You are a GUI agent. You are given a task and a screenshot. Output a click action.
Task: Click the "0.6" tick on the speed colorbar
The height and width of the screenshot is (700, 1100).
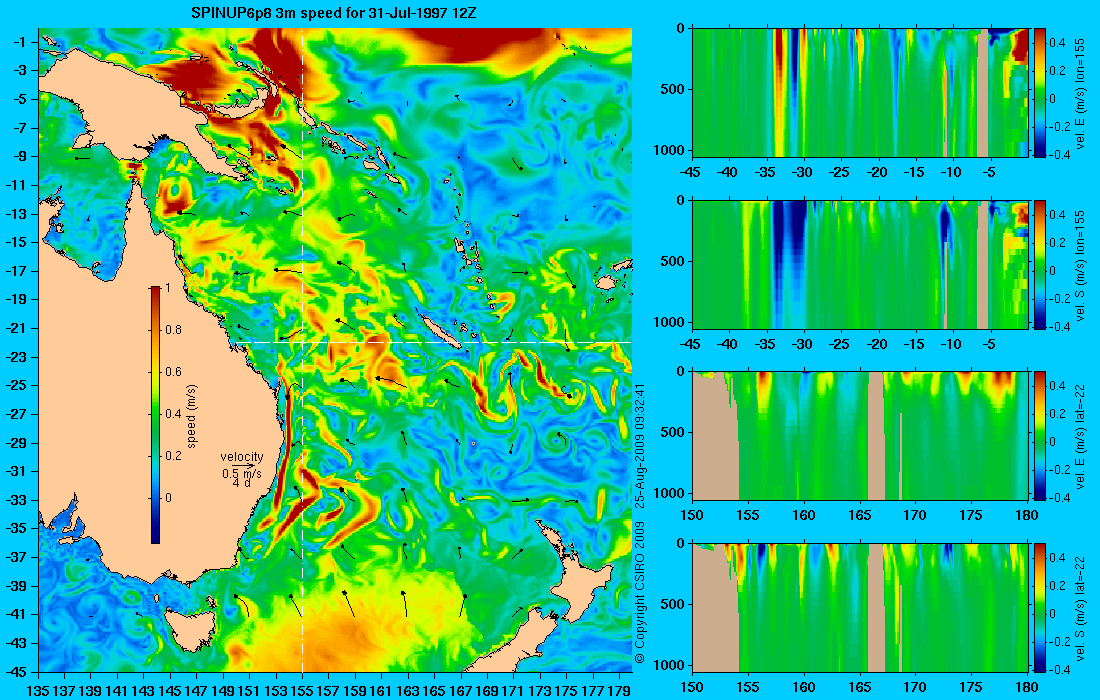(173, 372)
